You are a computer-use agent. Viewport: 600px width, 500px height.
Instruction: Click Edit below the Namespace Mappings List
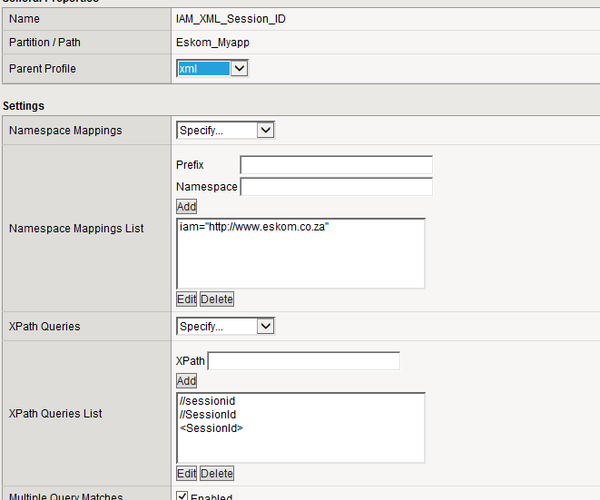coord(186,299)
